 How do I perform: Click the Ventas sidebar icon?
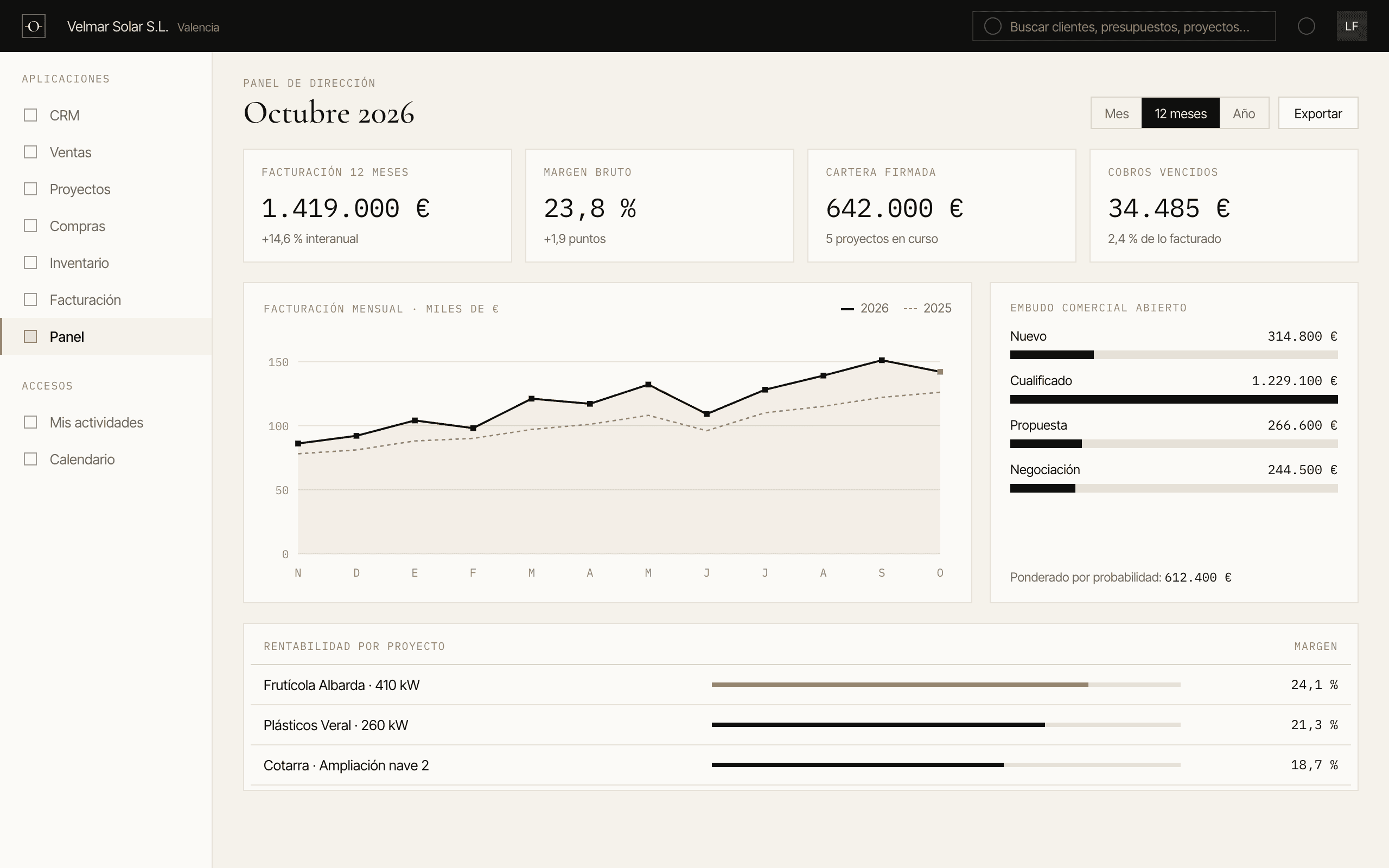(x=30, y=152)
